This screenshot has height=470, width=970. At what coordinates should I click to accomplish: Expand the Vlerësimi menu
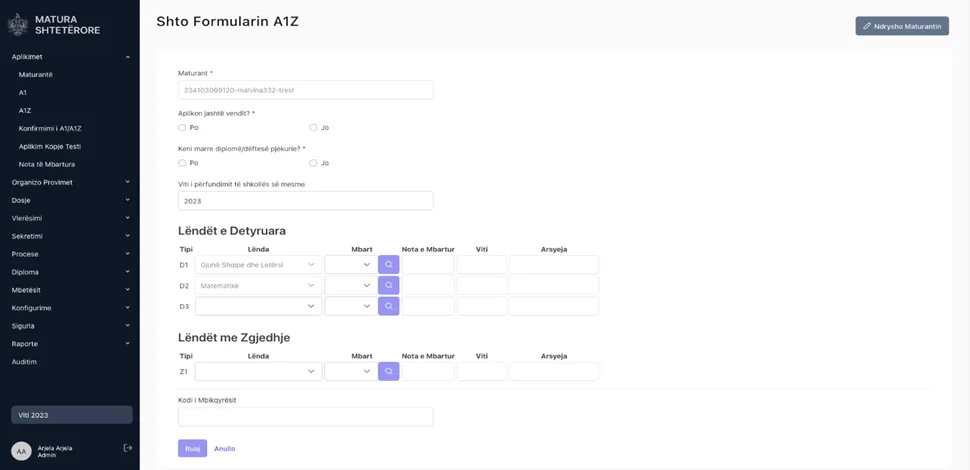click(70, 218)
